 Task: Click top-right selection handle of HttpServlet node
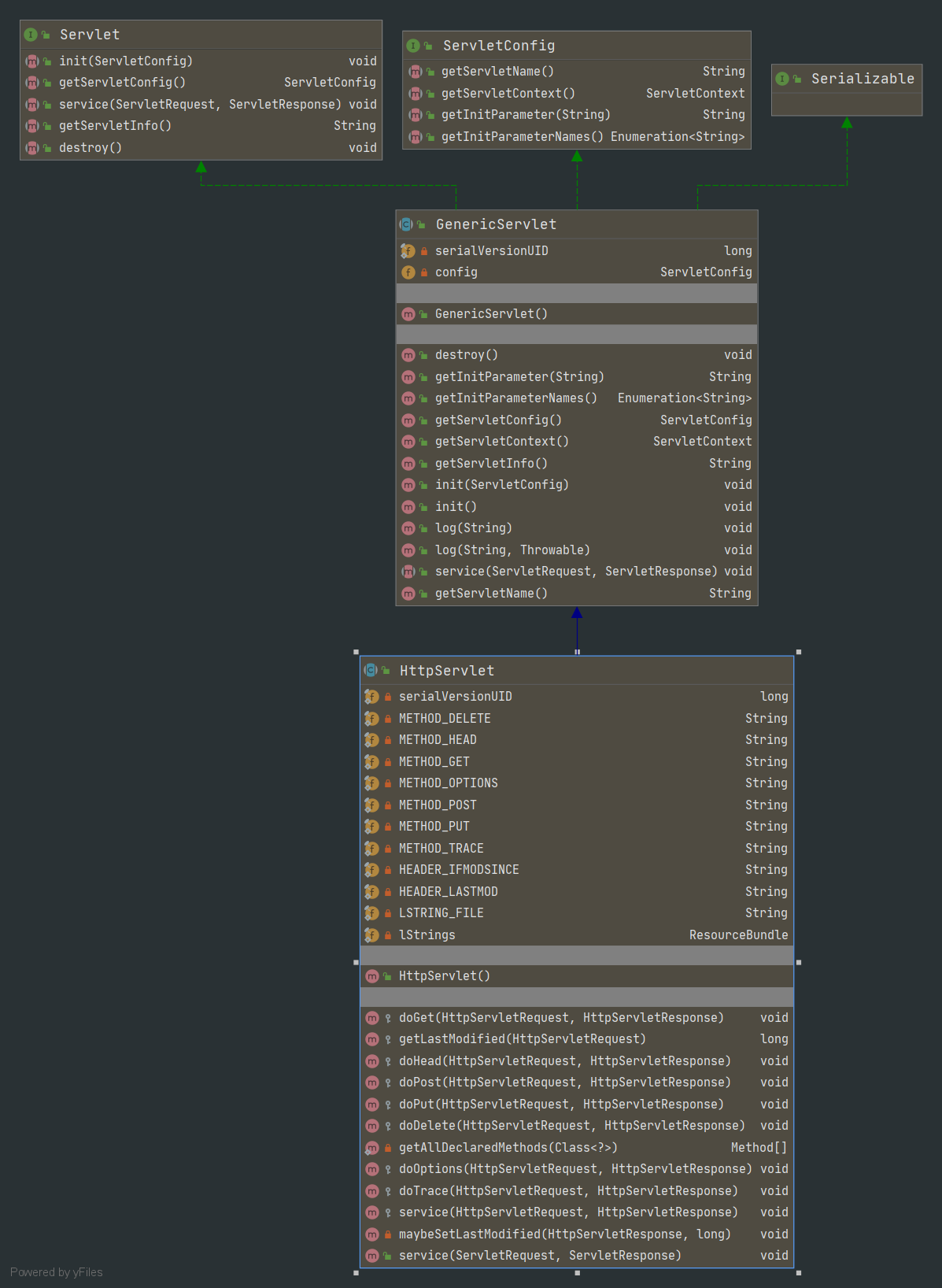pyautogui.click(x=799, y=652)
